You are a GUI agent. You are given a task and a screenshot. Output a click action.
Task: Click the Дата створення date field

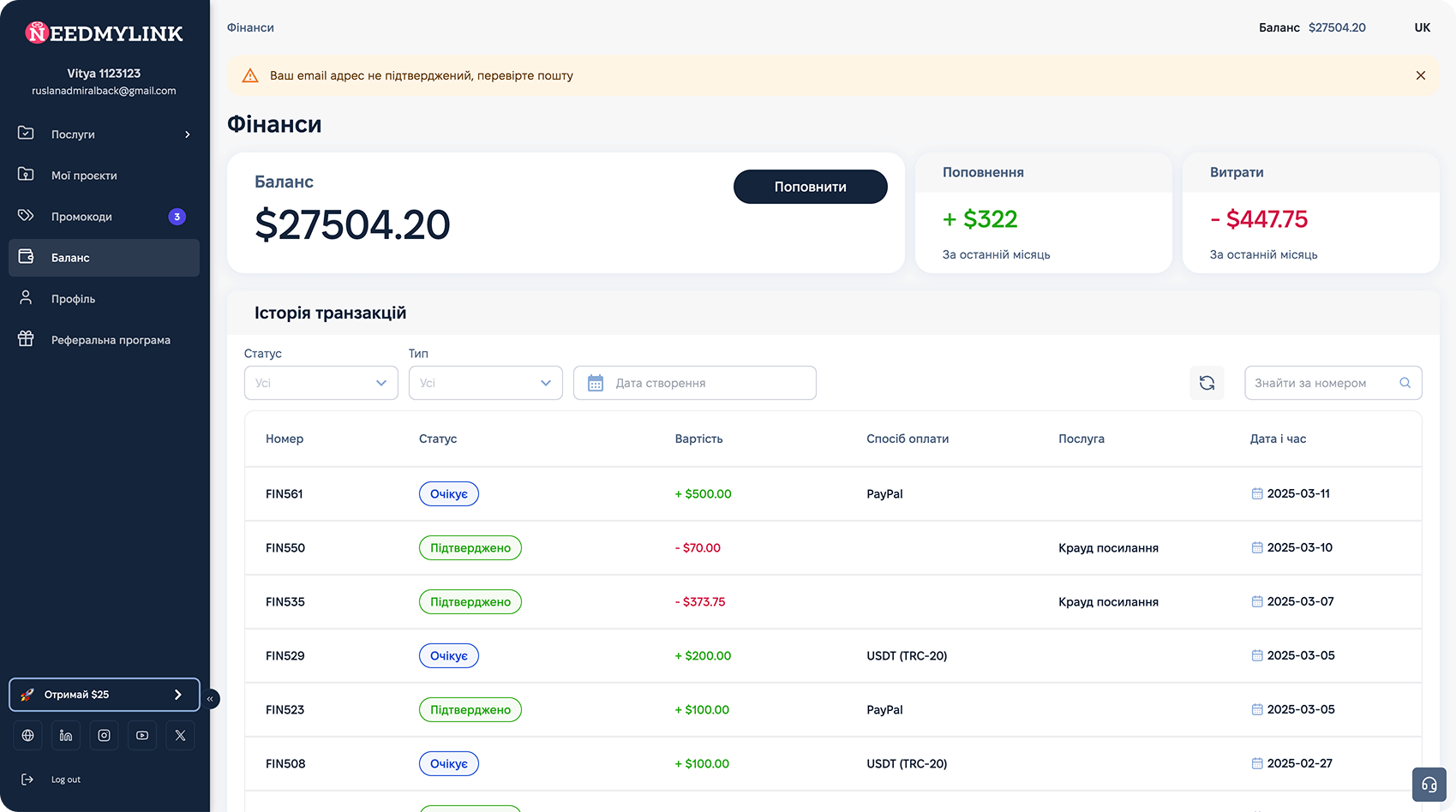point(694,383)
